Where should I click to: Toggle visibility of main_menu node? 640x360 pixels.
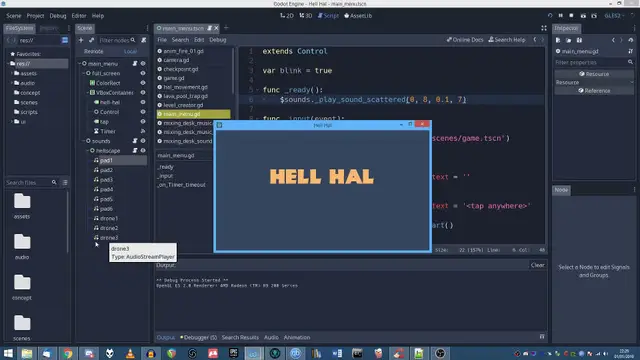[x=143, y=64]
